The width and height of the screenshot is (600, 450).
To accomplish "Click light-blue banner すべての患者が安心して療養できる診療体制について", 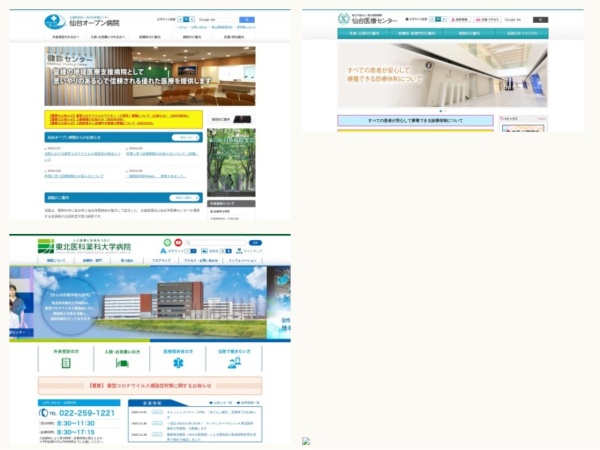I will click(415, 121).
